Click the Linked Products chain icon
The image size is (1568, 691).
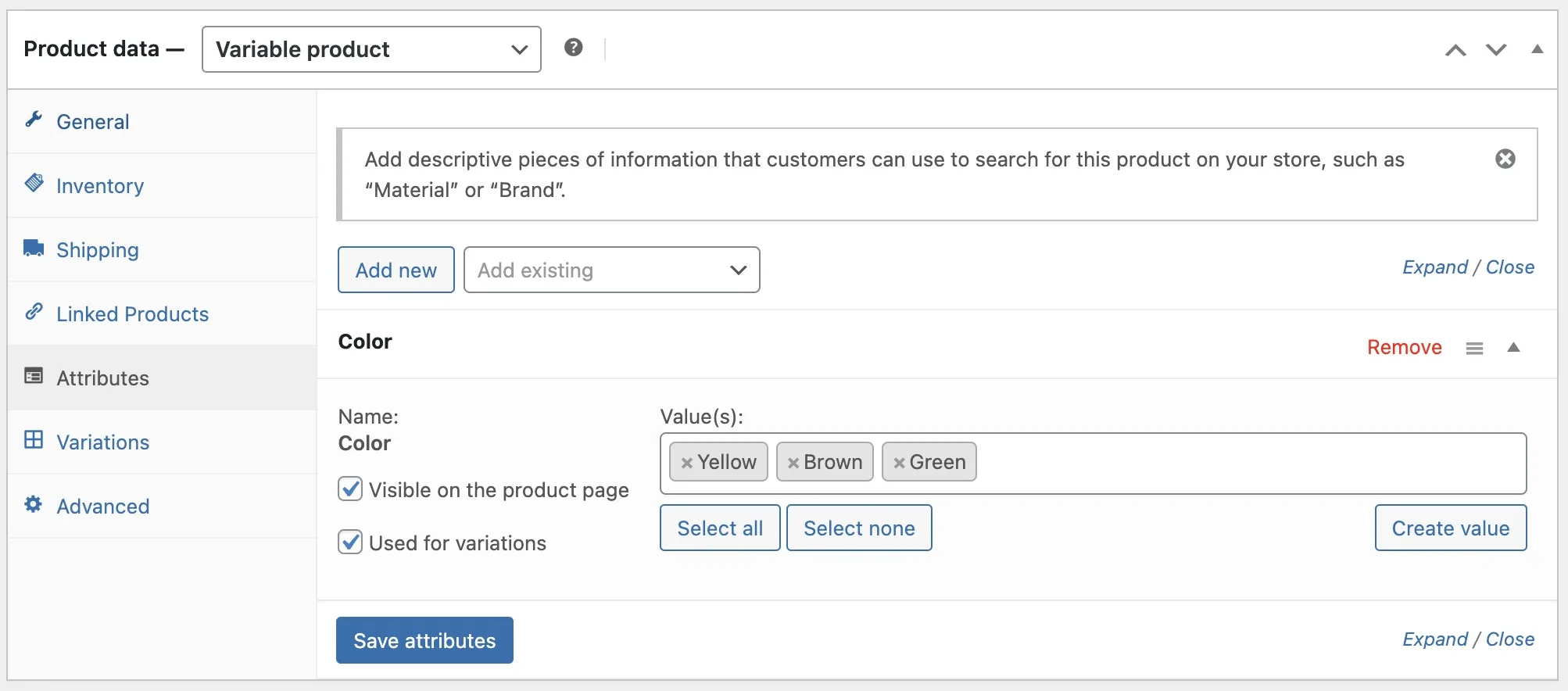[x=34, y=312]
